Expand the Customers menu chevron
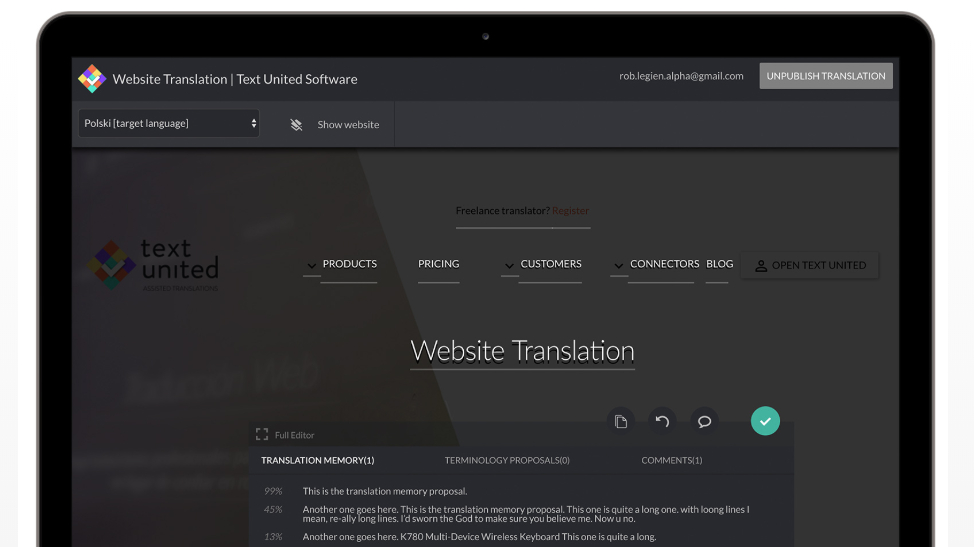 coord(509,266)
